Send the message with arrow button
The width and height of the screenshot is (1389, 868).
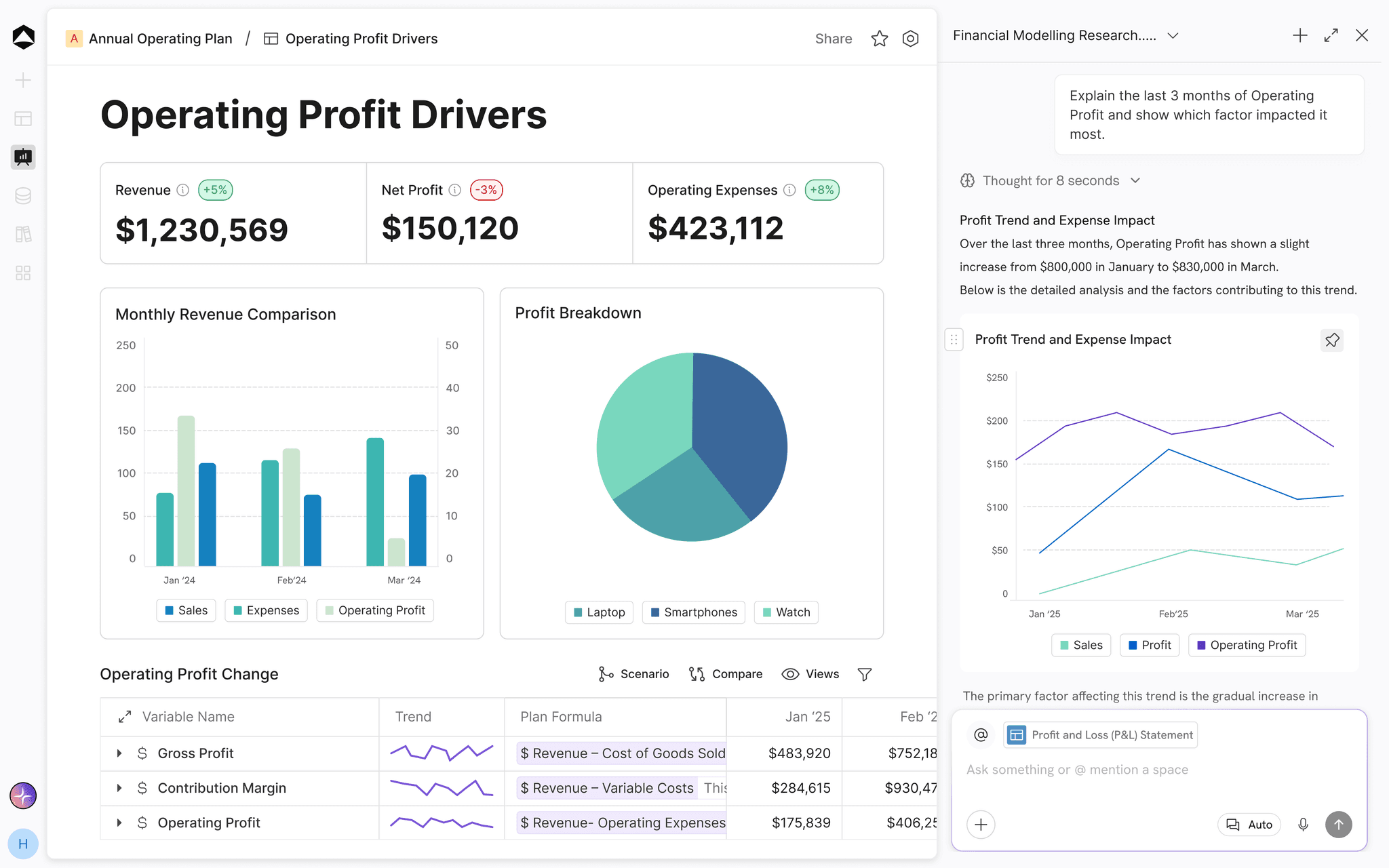pos(1339,825)
